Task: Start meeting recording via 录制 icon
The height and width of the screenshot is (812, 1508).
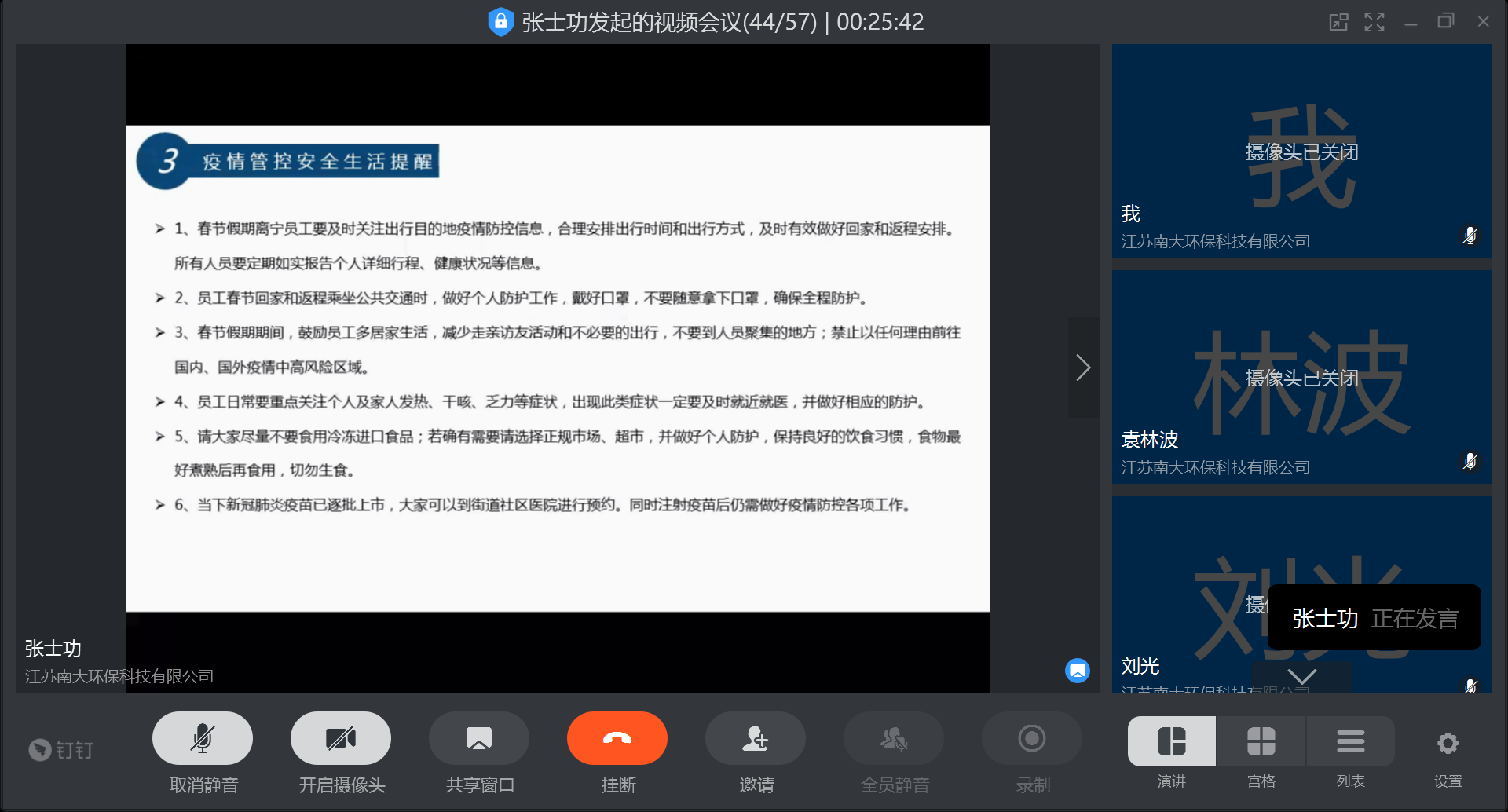Action: pyautogui.click(x=1031, y=738)
